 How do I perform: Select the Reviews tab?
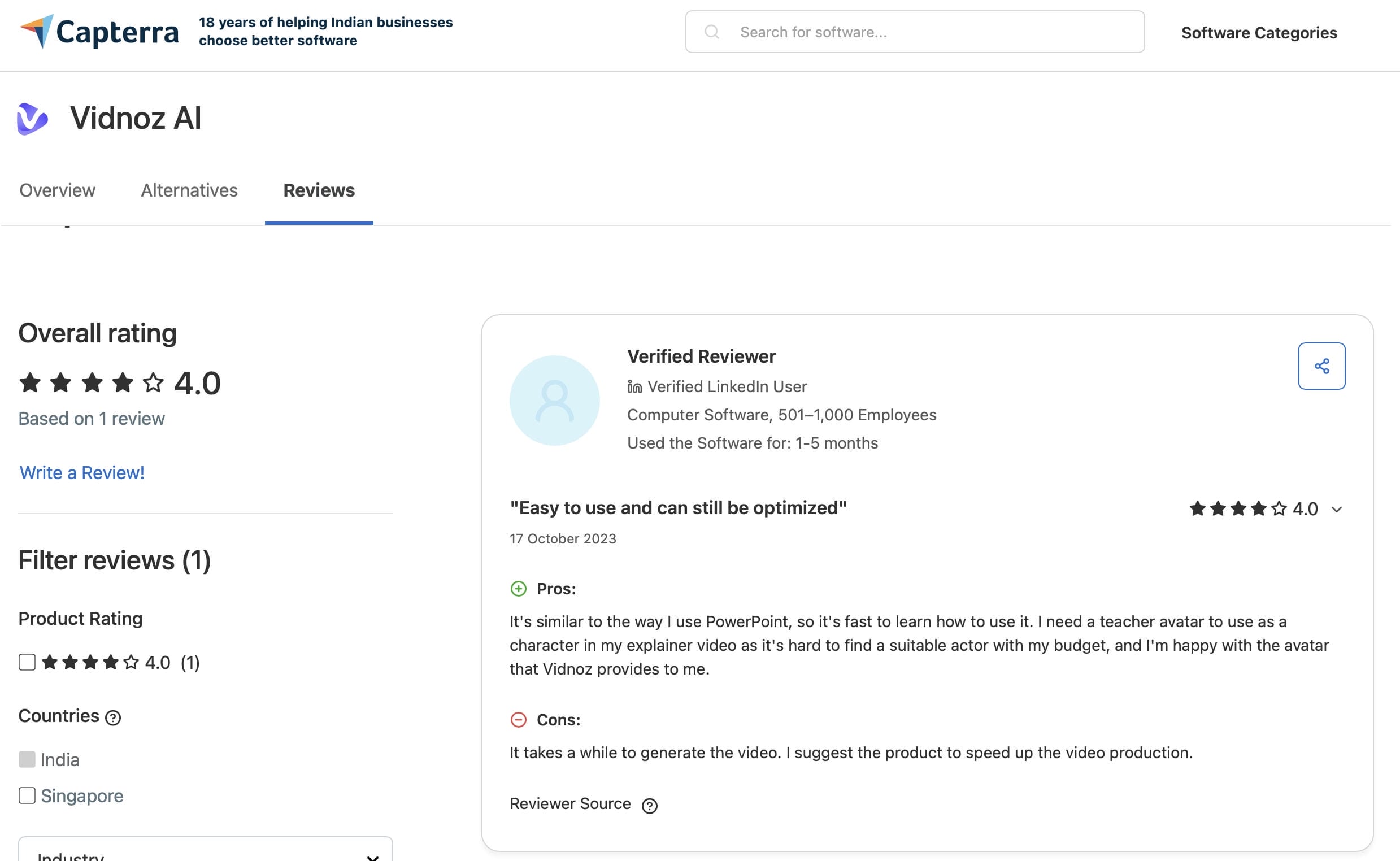[319, 190]
